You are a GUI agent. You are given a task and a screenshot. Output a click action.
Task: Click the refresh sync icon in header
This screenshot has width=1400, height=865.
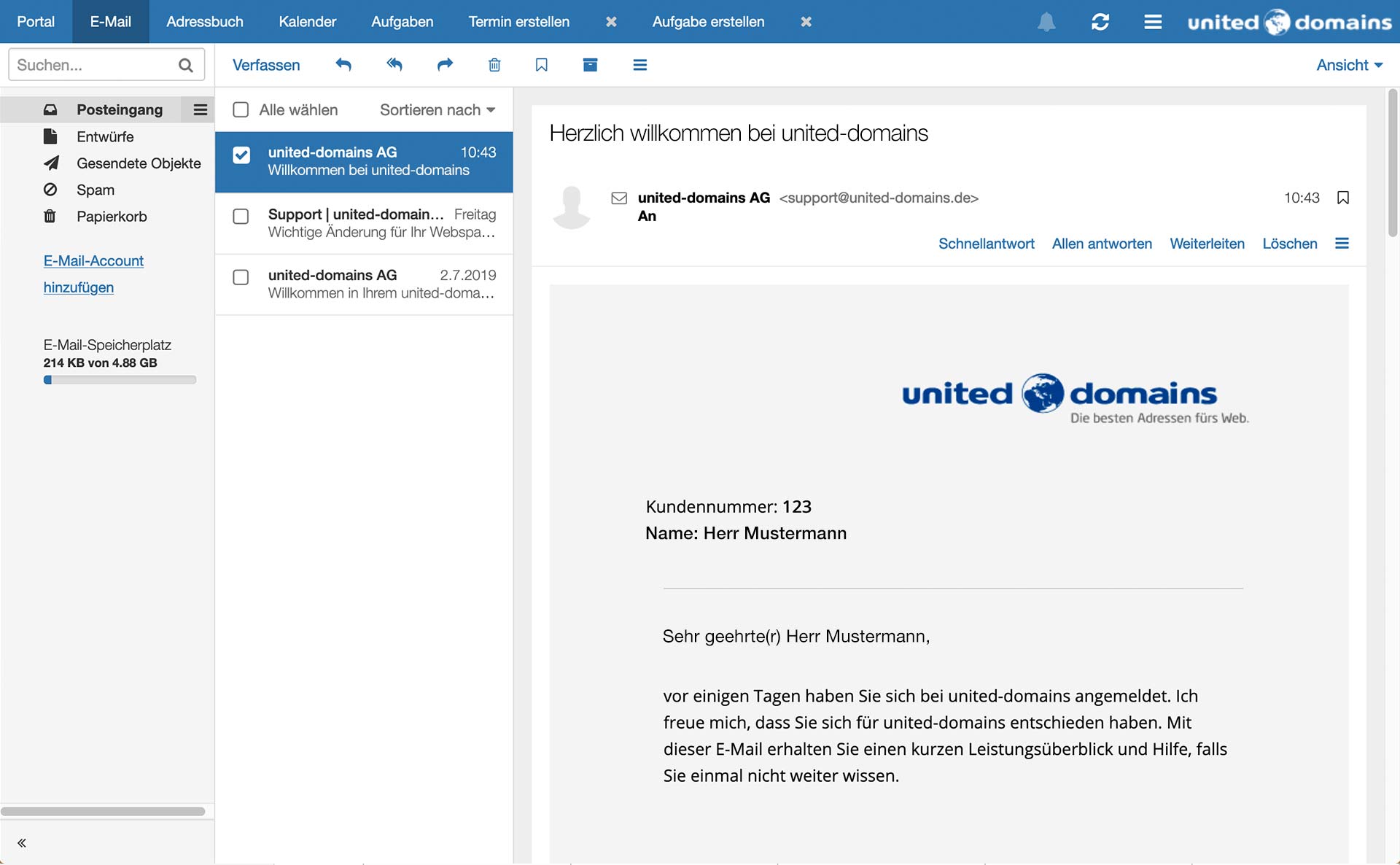tap(1100, 22)
